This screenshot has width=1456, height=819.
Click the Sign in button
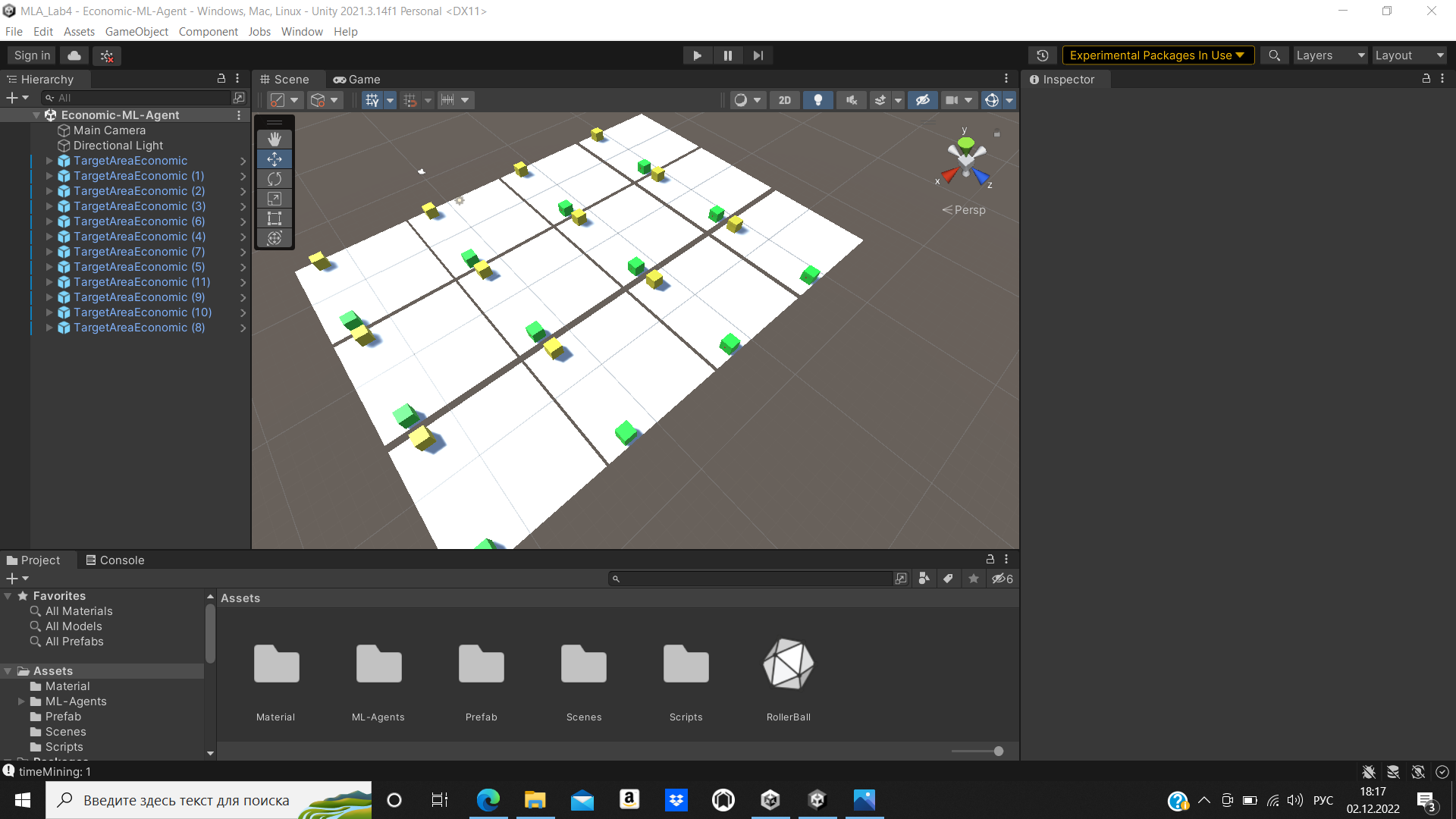[x=30, y=55]
